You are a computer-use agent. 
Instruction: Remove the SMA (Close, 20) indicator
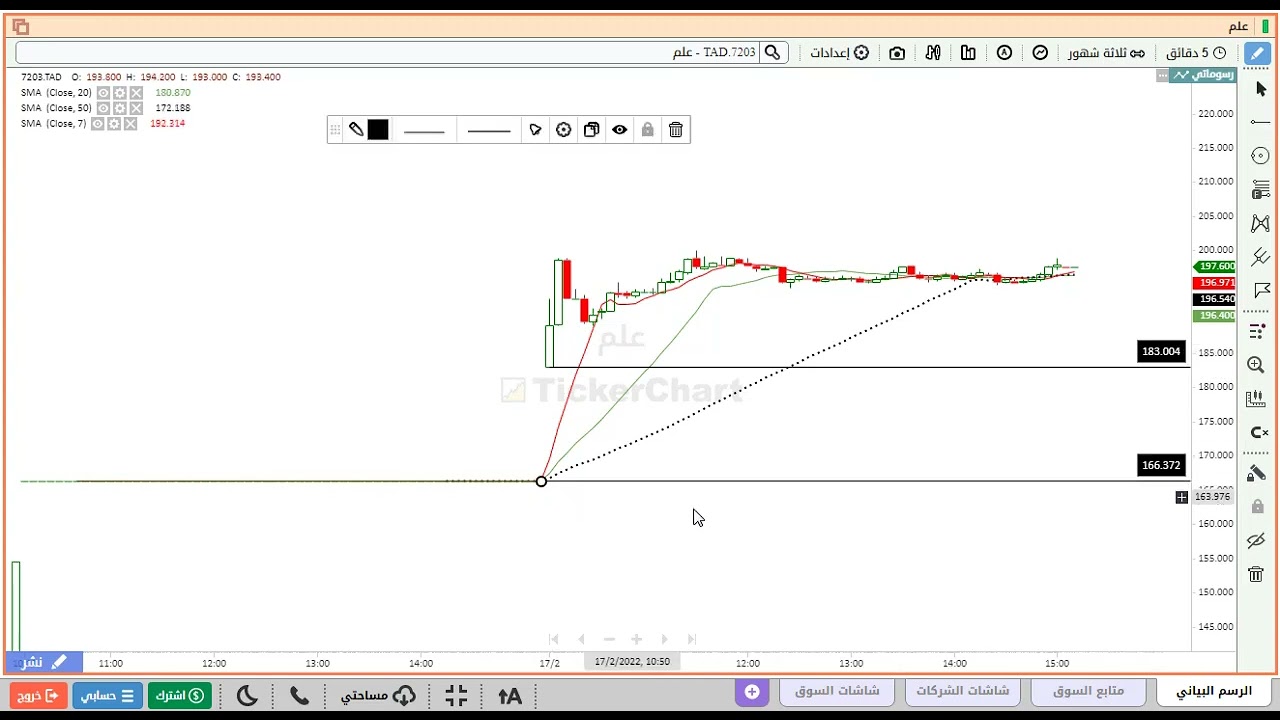point(136,93)
